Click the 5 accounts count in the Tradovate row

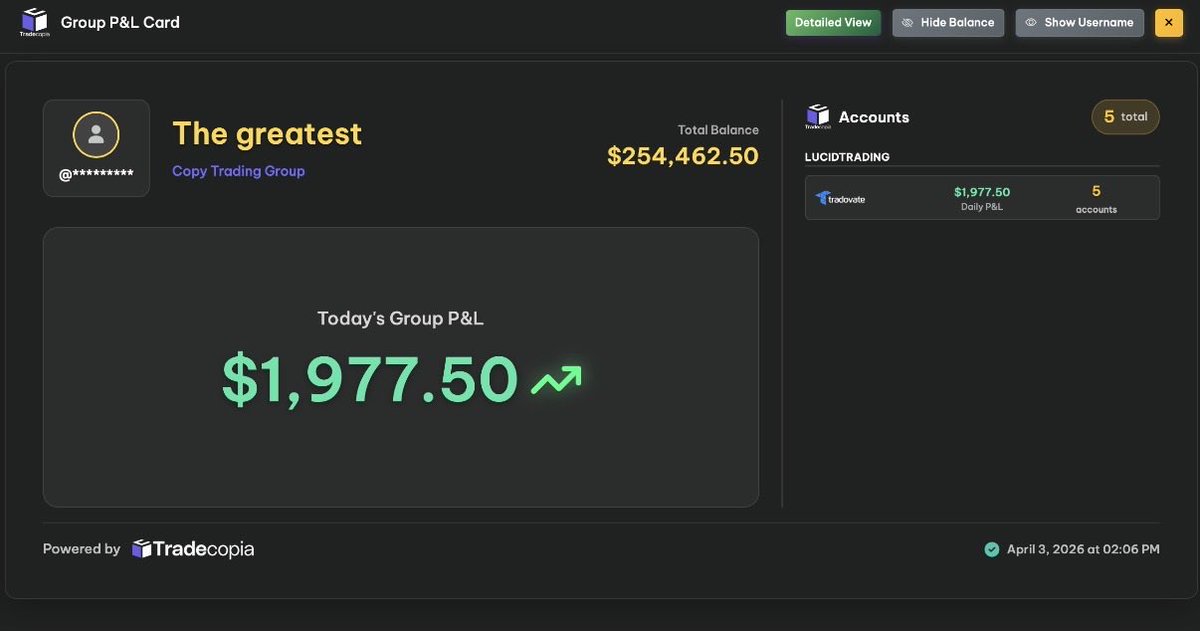click(x=1096, y=198)
